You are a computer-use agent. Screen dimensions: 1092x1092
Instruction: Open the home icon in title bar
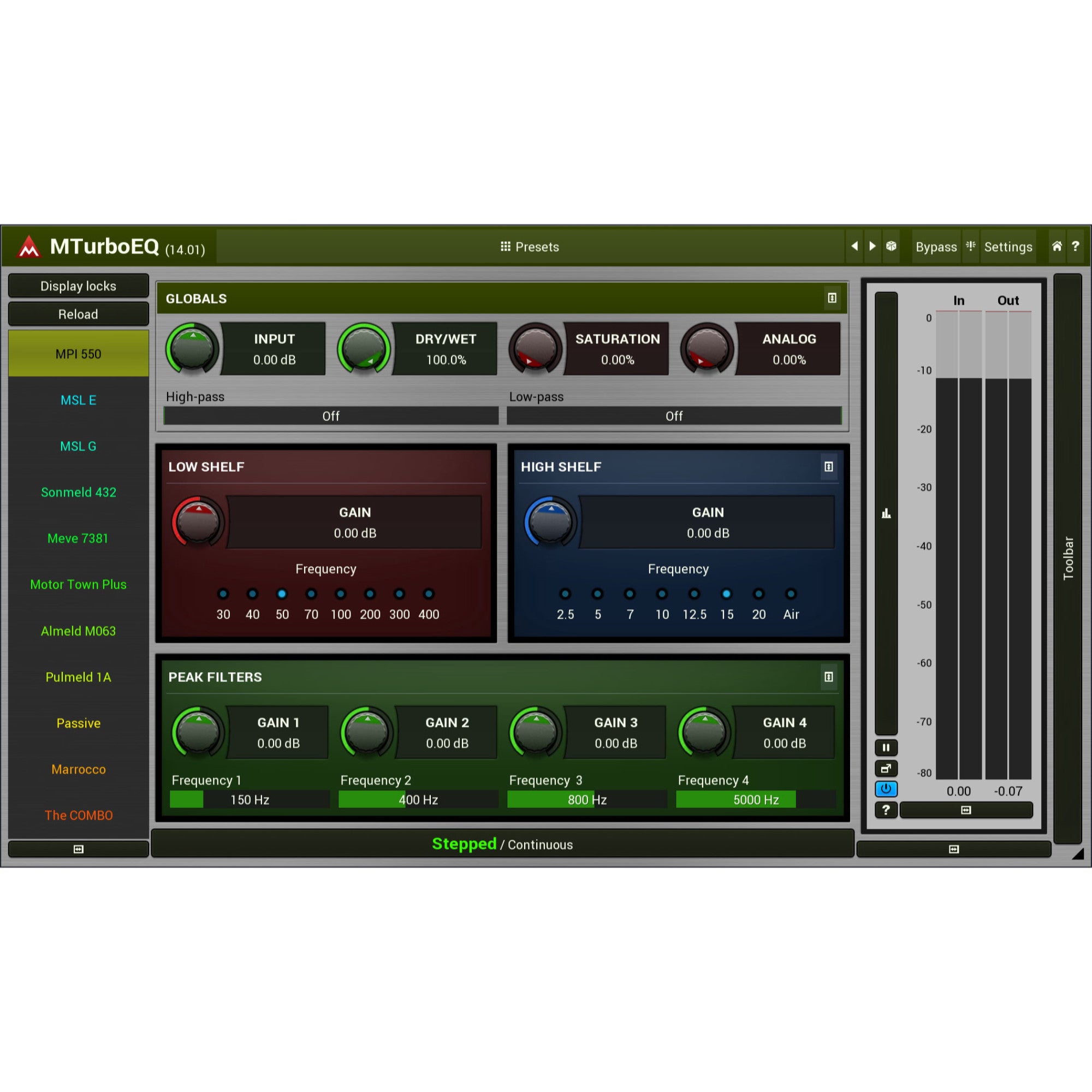coord(1057,246)
